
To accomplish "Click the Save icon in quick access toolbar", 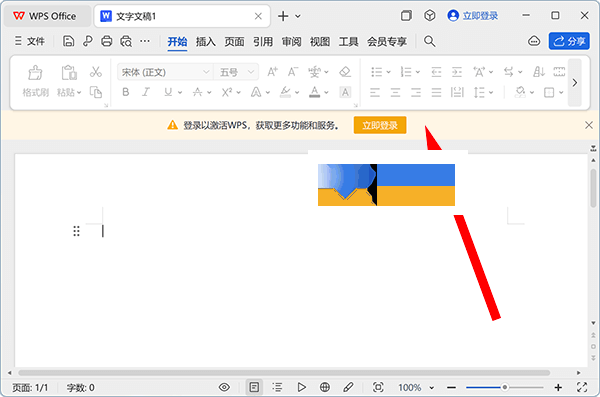I will [68, 41].
